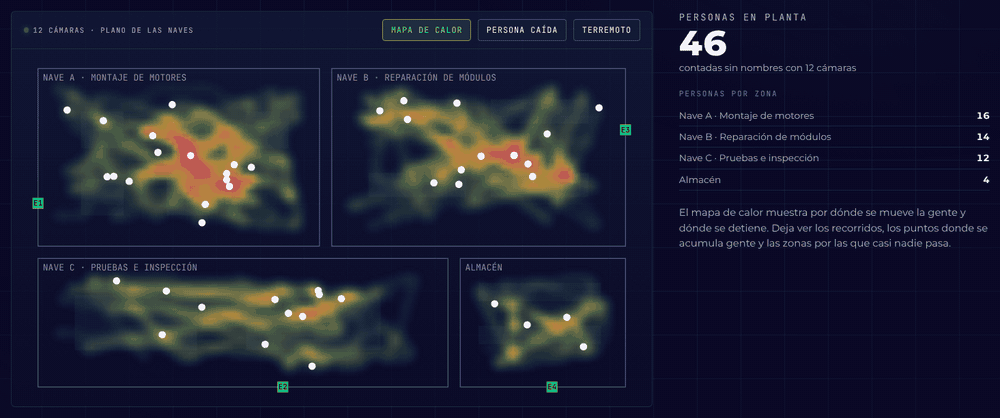Click the count 14 for Nave B
The image size is (1000, 418).
983,137
